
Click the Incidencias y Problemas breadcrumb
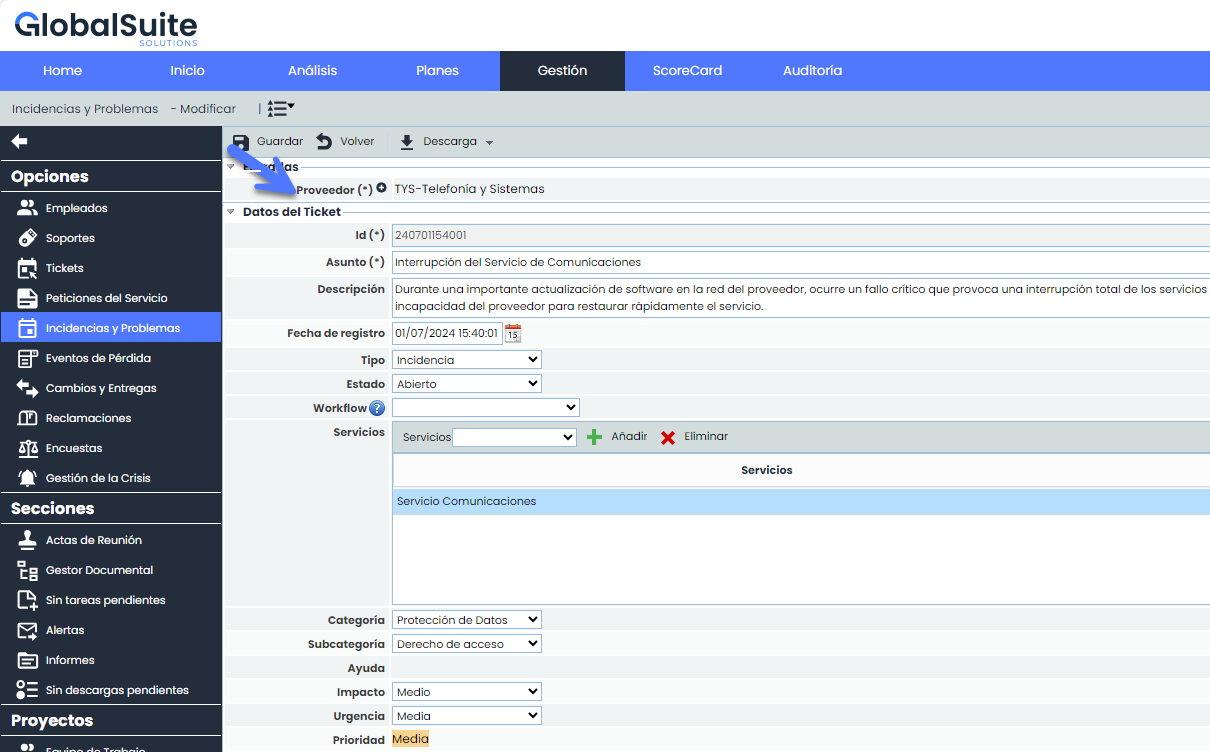point(85,109)
